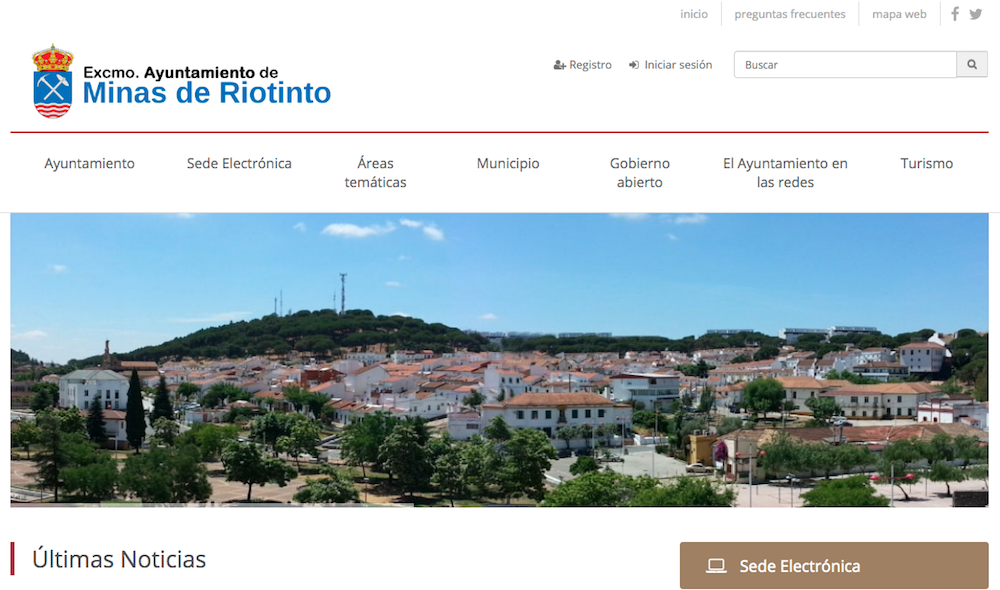The image size is (1000, 590).
Task: Go to the Turismo section
Action: click(x=927, y=163)
